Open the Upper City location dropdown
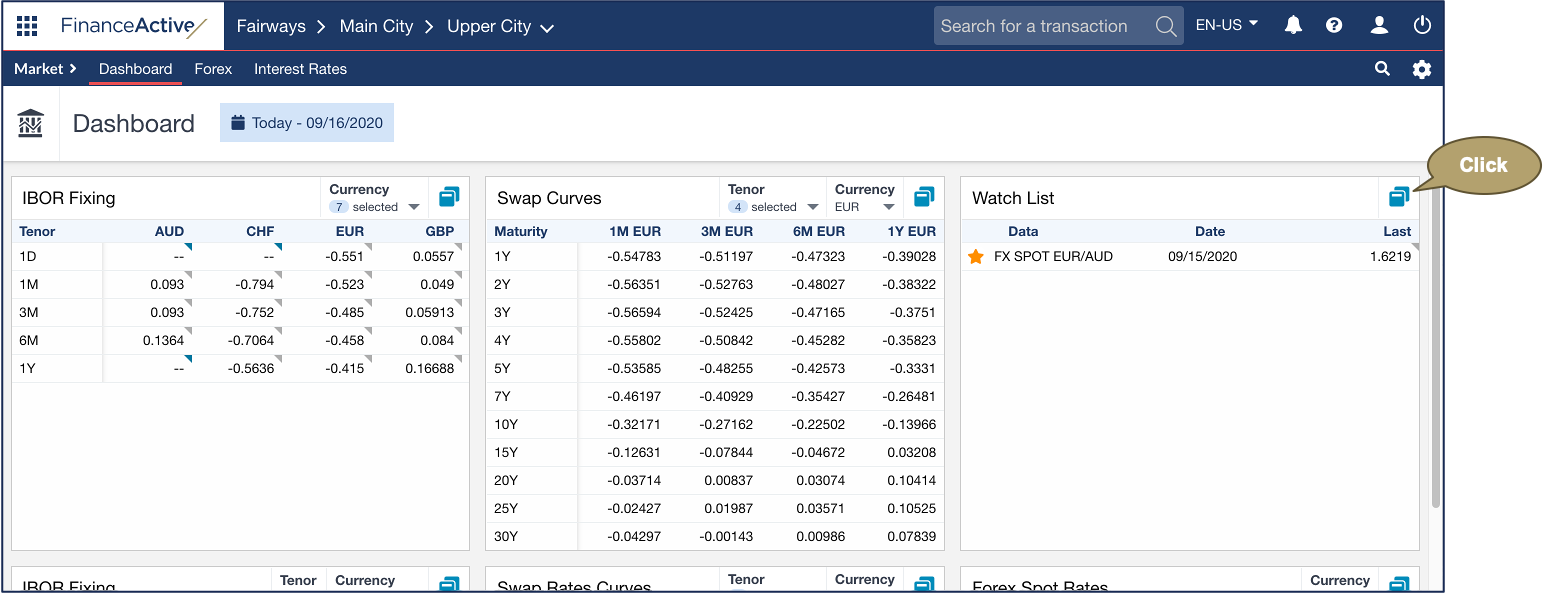Image resolution: width=1544 pixels, height=594 pixels. [500, 26]
